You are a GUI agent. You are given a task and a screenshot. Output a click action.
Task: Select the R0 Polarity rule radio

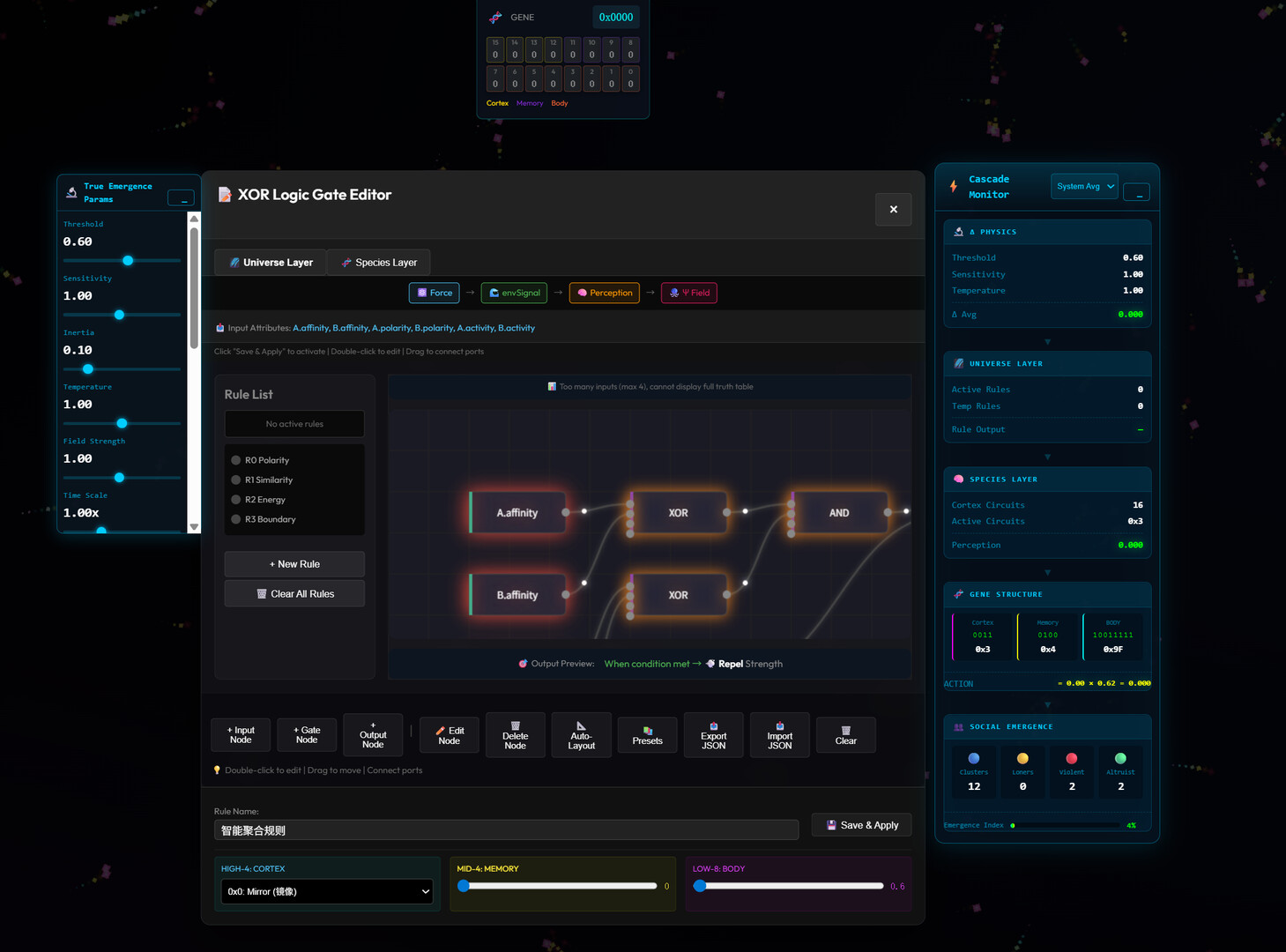coord(236,460)
